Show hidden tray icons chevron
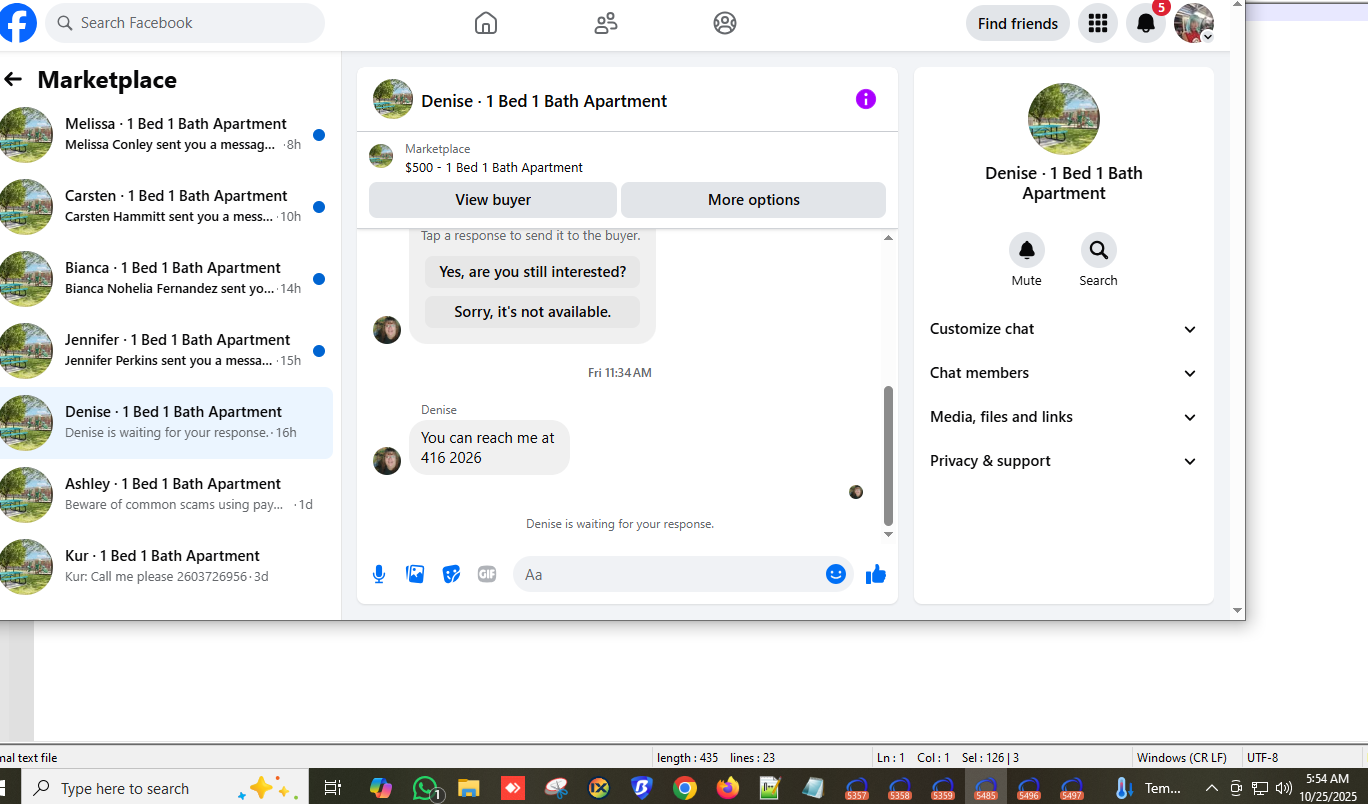The width and height of the screenshot is (1368, 804). point(1212,788)
